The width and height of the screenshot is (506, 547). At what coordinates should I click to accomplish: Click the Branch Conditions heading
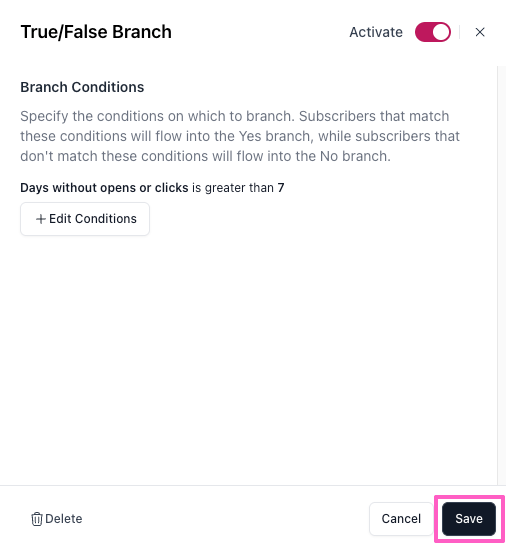(82, 87)
